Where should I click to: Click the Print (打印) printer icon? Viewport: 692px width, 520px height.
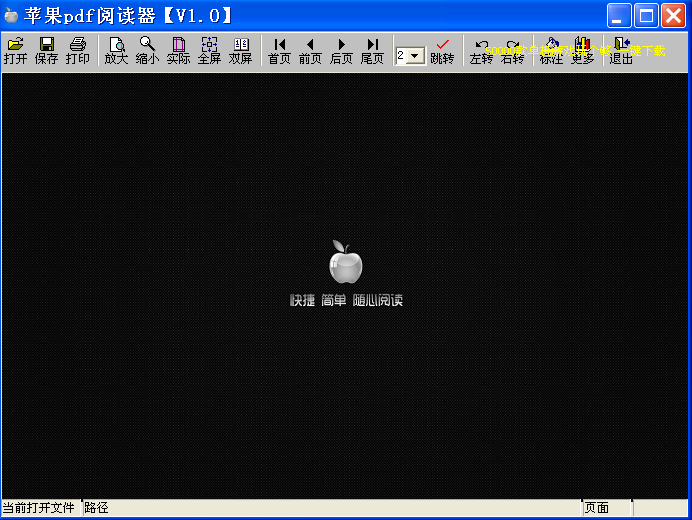(x=78, y=51)
